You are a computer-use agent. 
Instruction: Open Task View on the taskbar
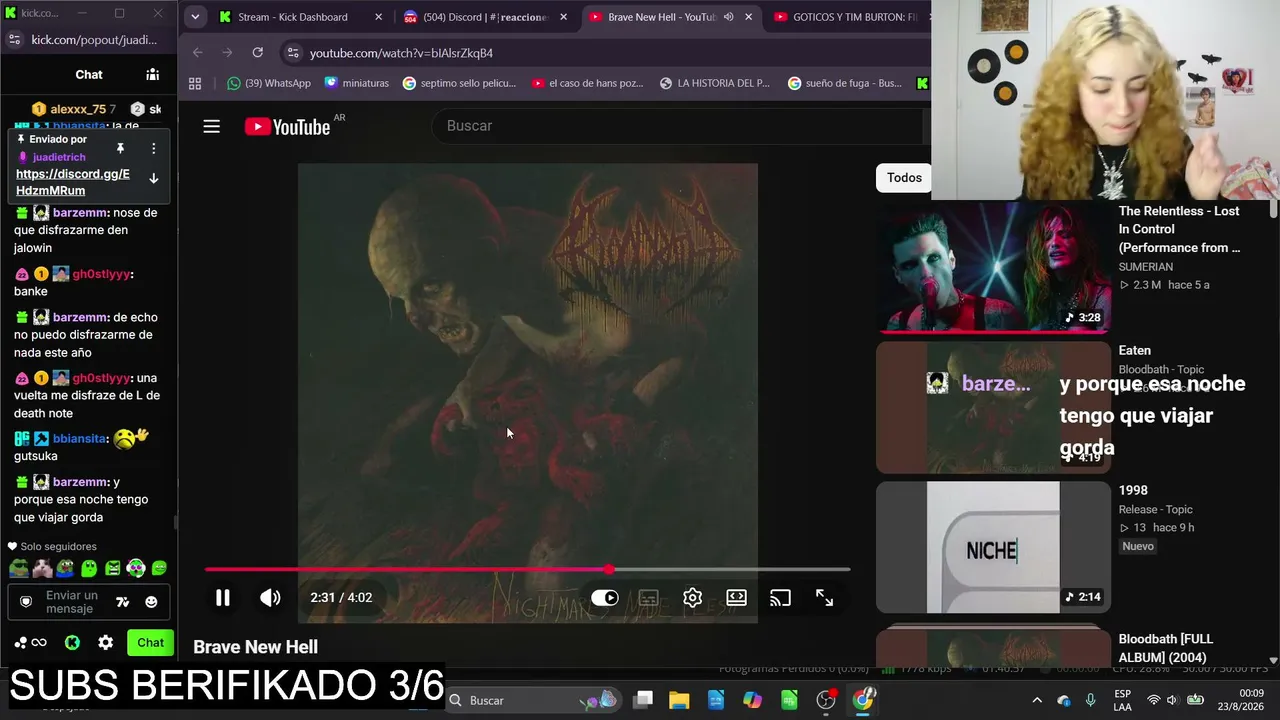[x=643, y=700]
